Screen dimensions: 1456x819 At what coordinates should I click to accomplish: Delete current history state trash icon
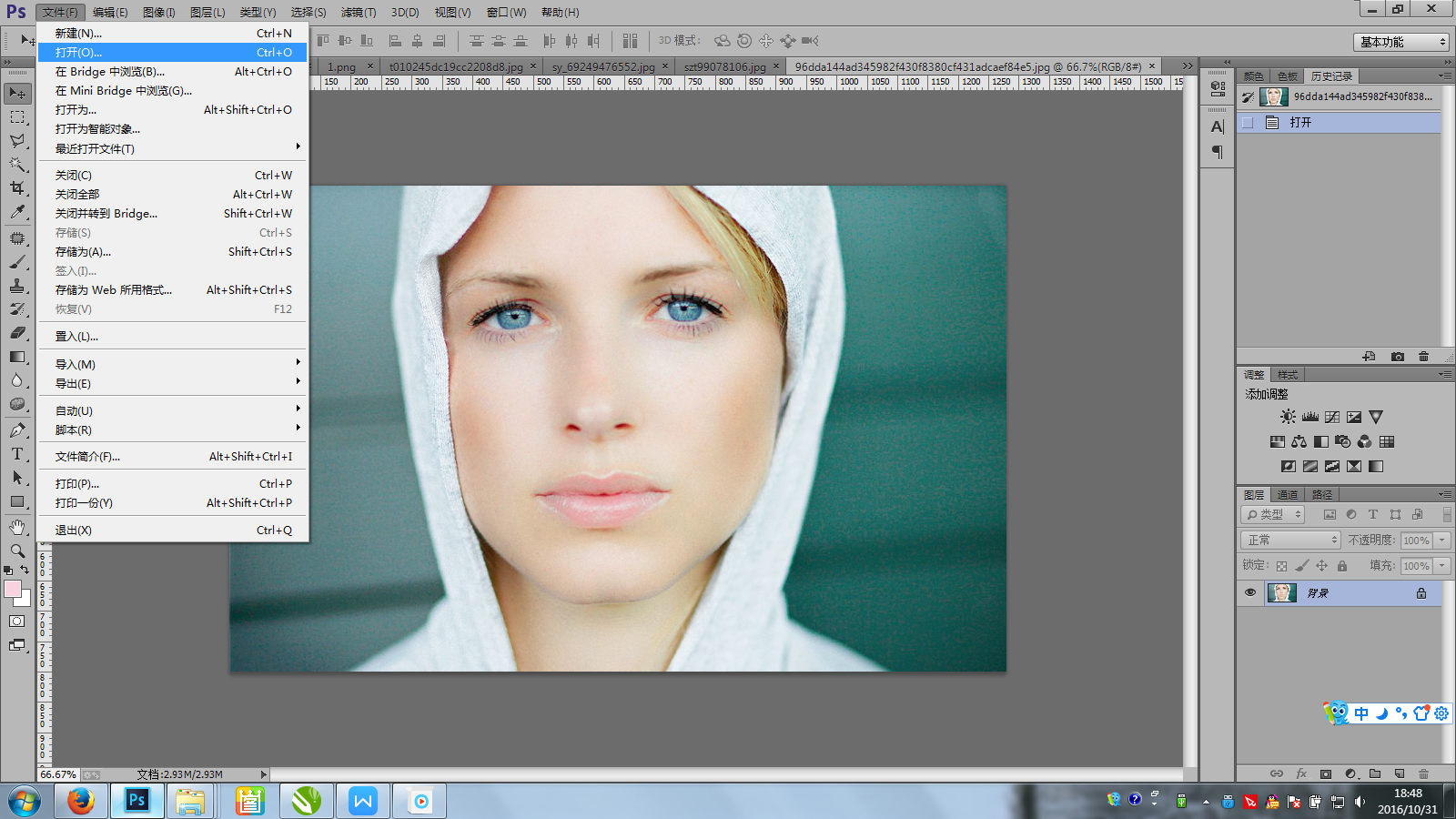pyautogui.click(x=1424, y=357)
